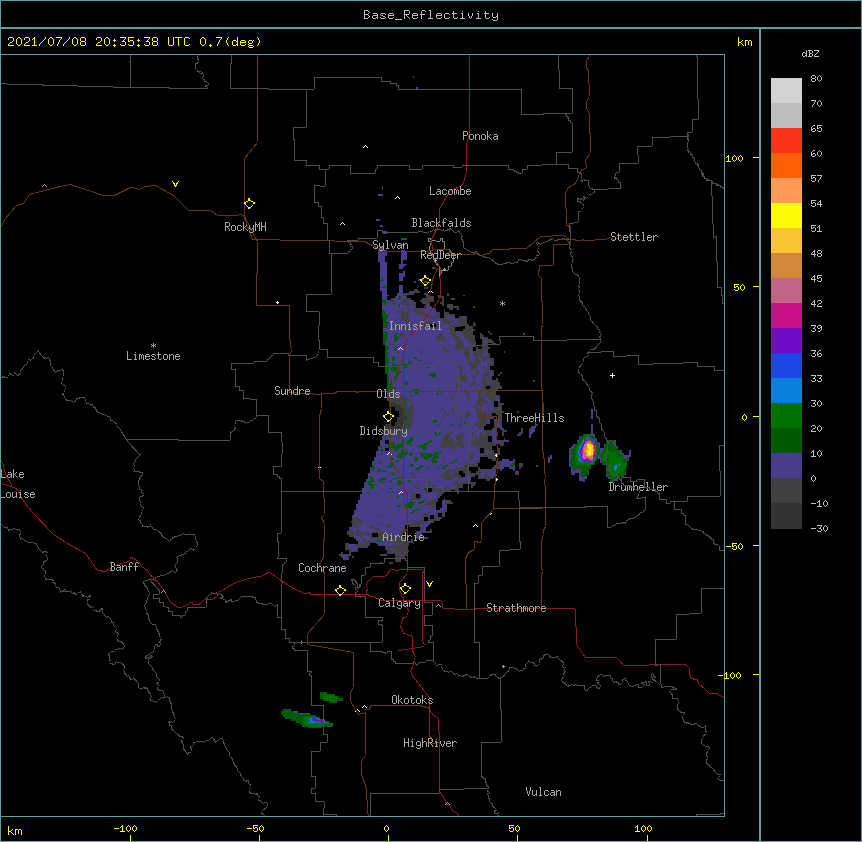862x842 pixels.
Task: Click the Limestone label
Action: point(153,356)
